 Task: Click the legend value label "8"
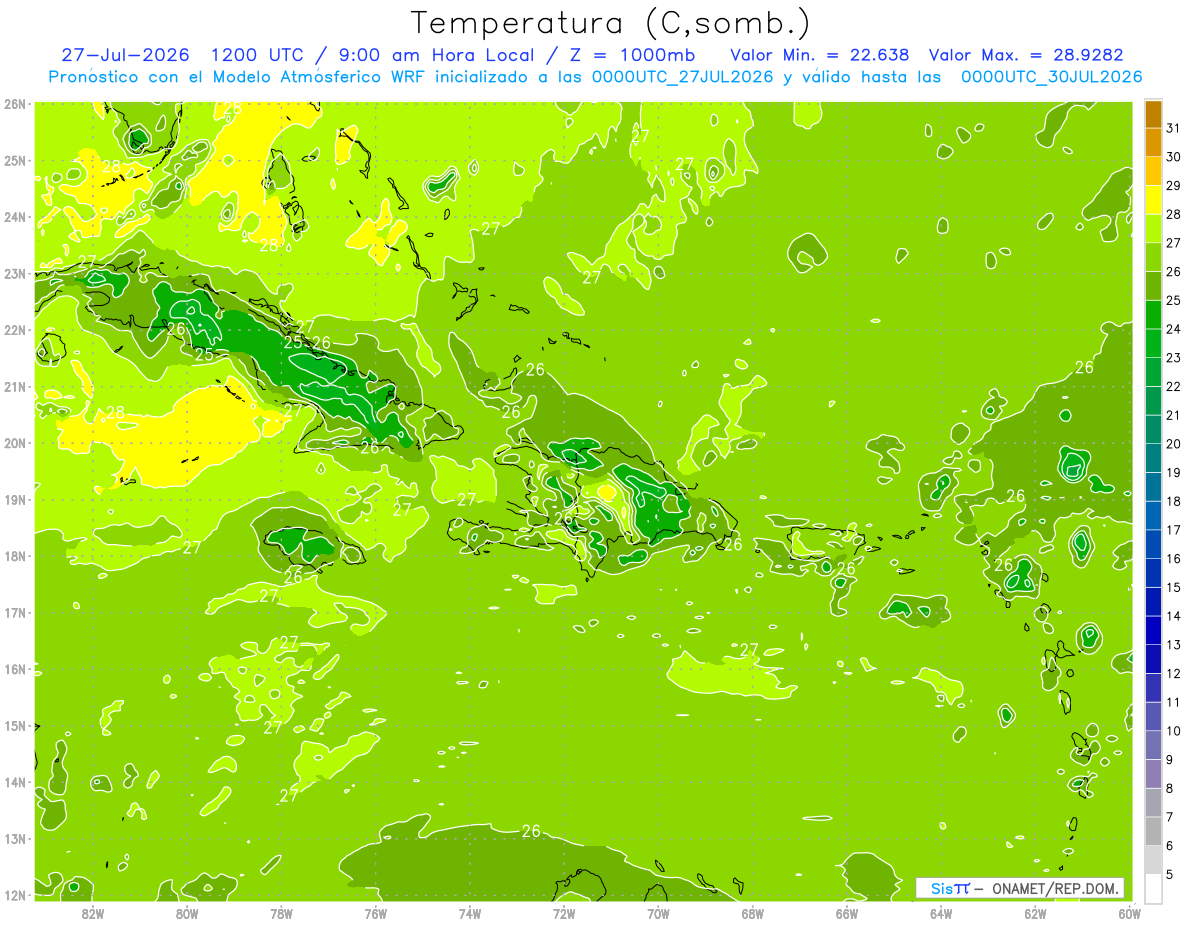click(x=1171, y=788)
